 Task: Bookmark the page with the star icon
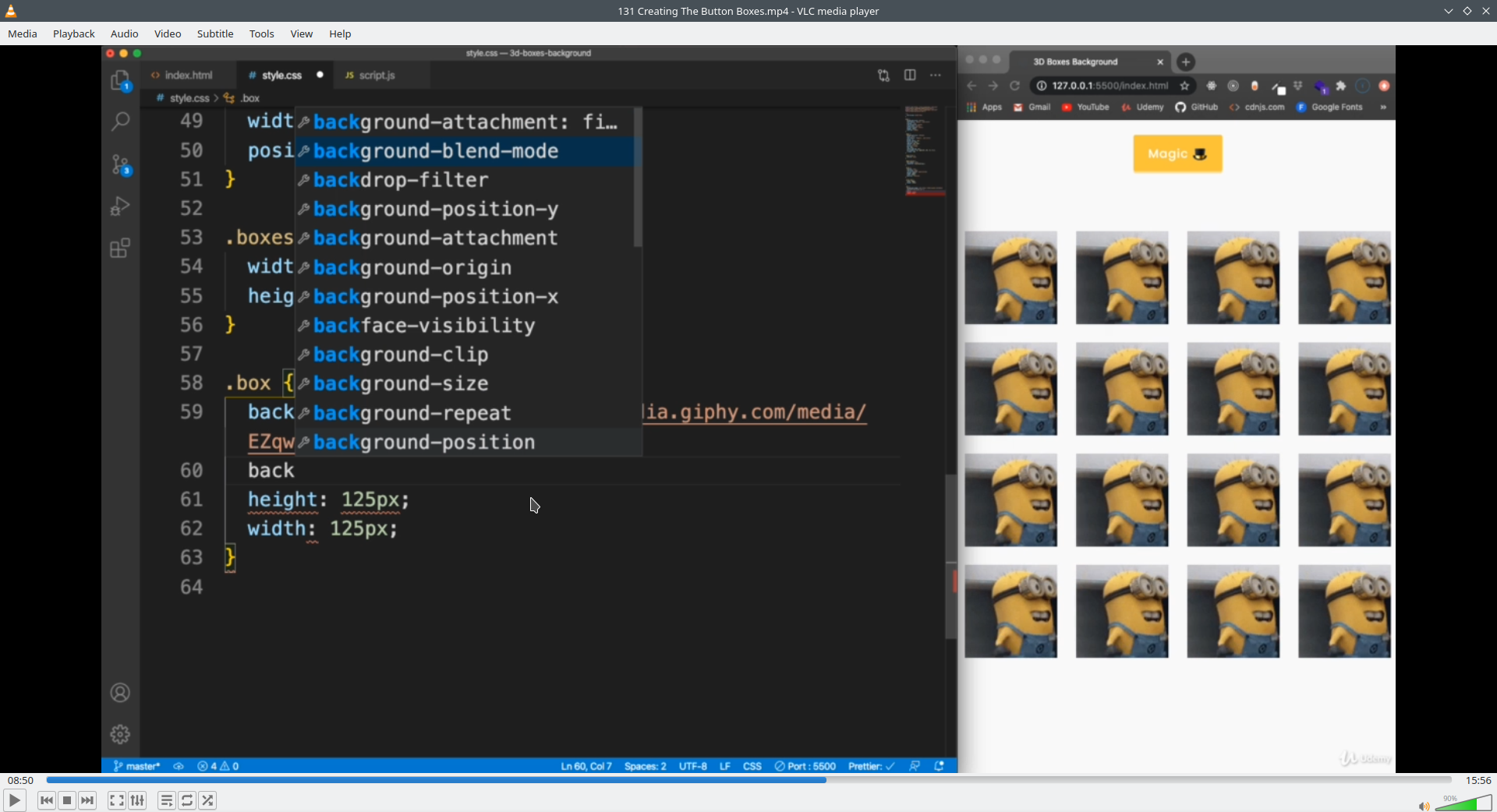(1185, 86)
